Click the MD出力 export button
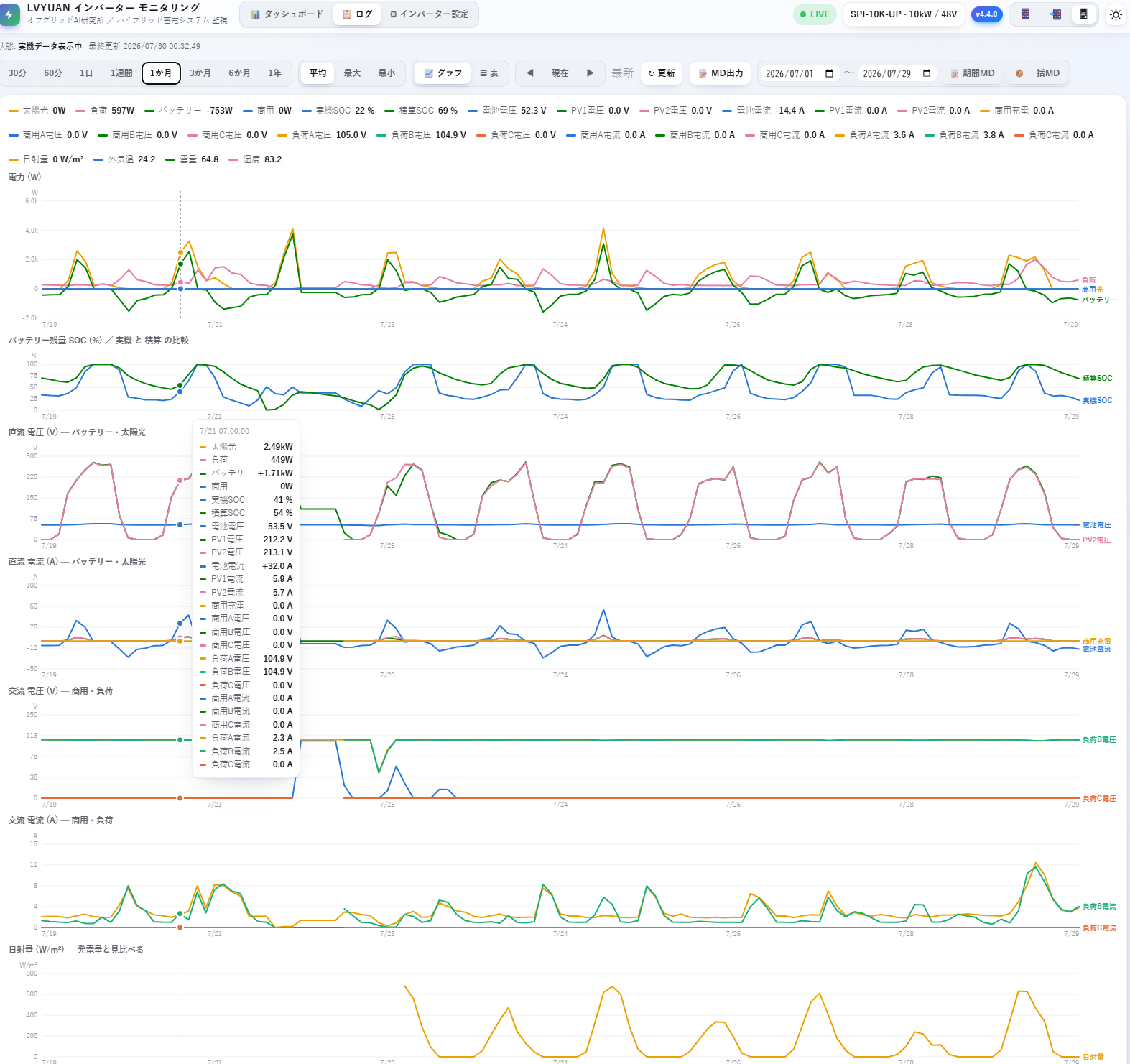 point(721,73)
